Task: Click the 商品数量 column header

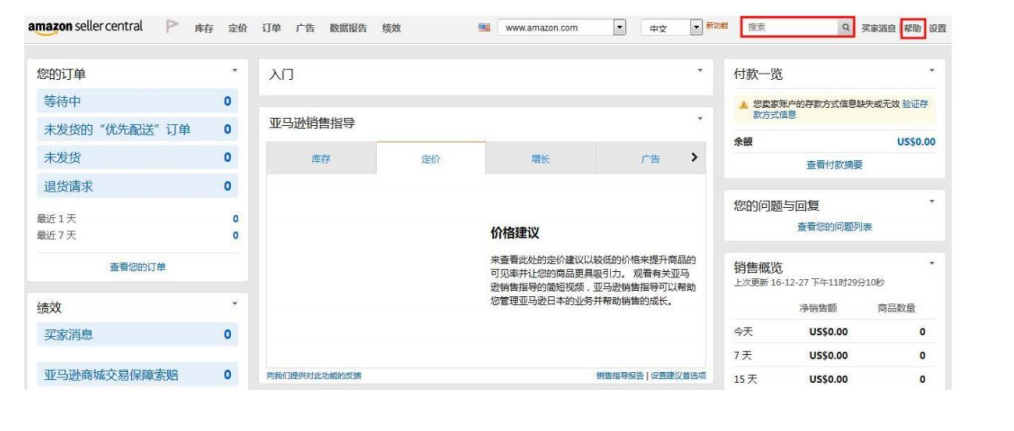Action: click(x=896, y=309)
